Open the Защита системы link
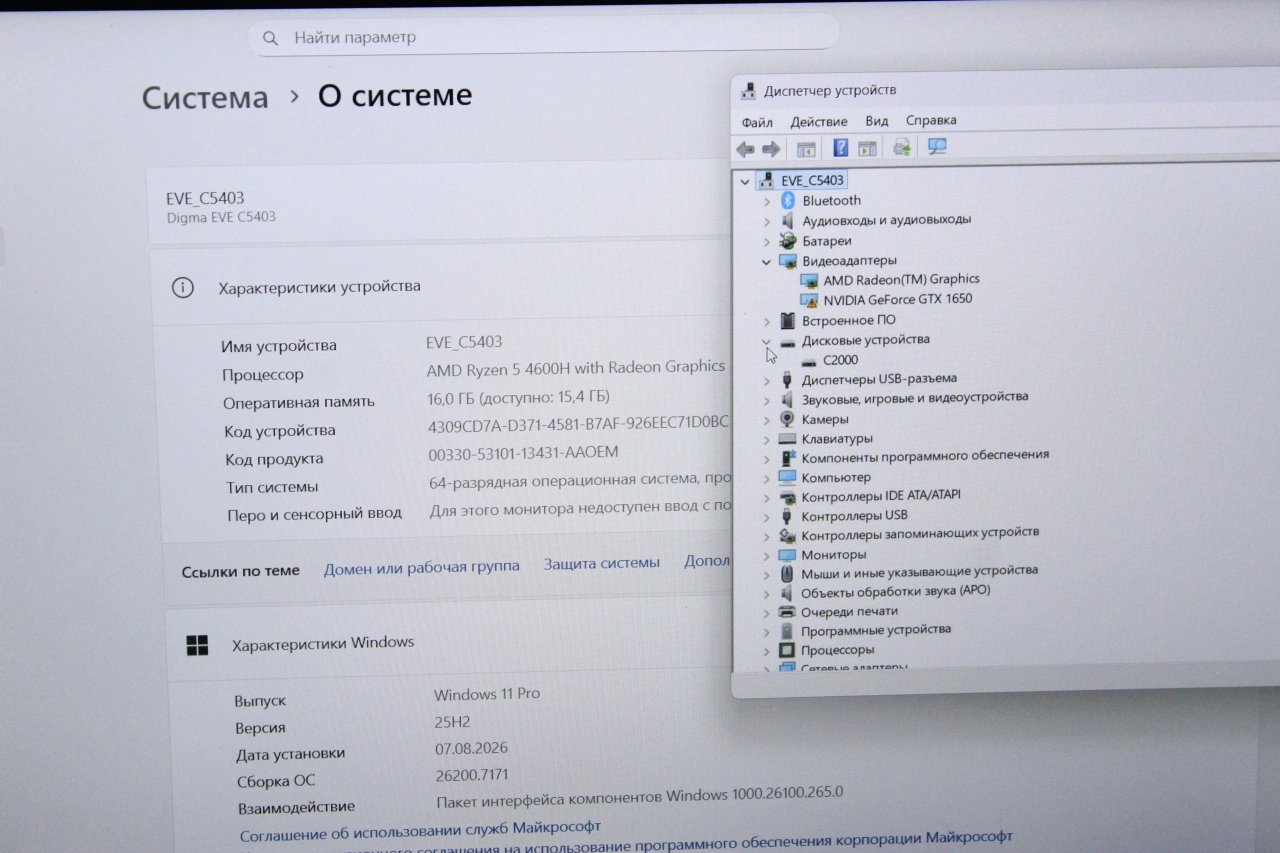Viewport: 1280px width, 853px height. 602,563
